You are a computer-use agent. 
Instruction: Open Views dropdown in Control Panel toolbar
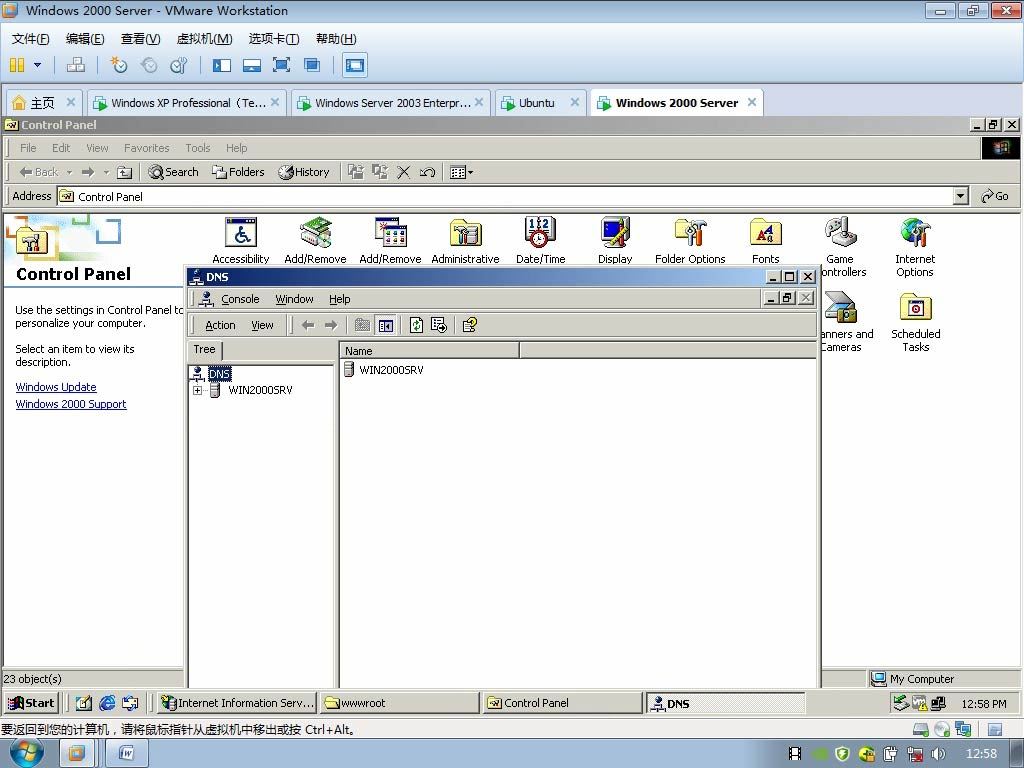[x=461, y=172]
